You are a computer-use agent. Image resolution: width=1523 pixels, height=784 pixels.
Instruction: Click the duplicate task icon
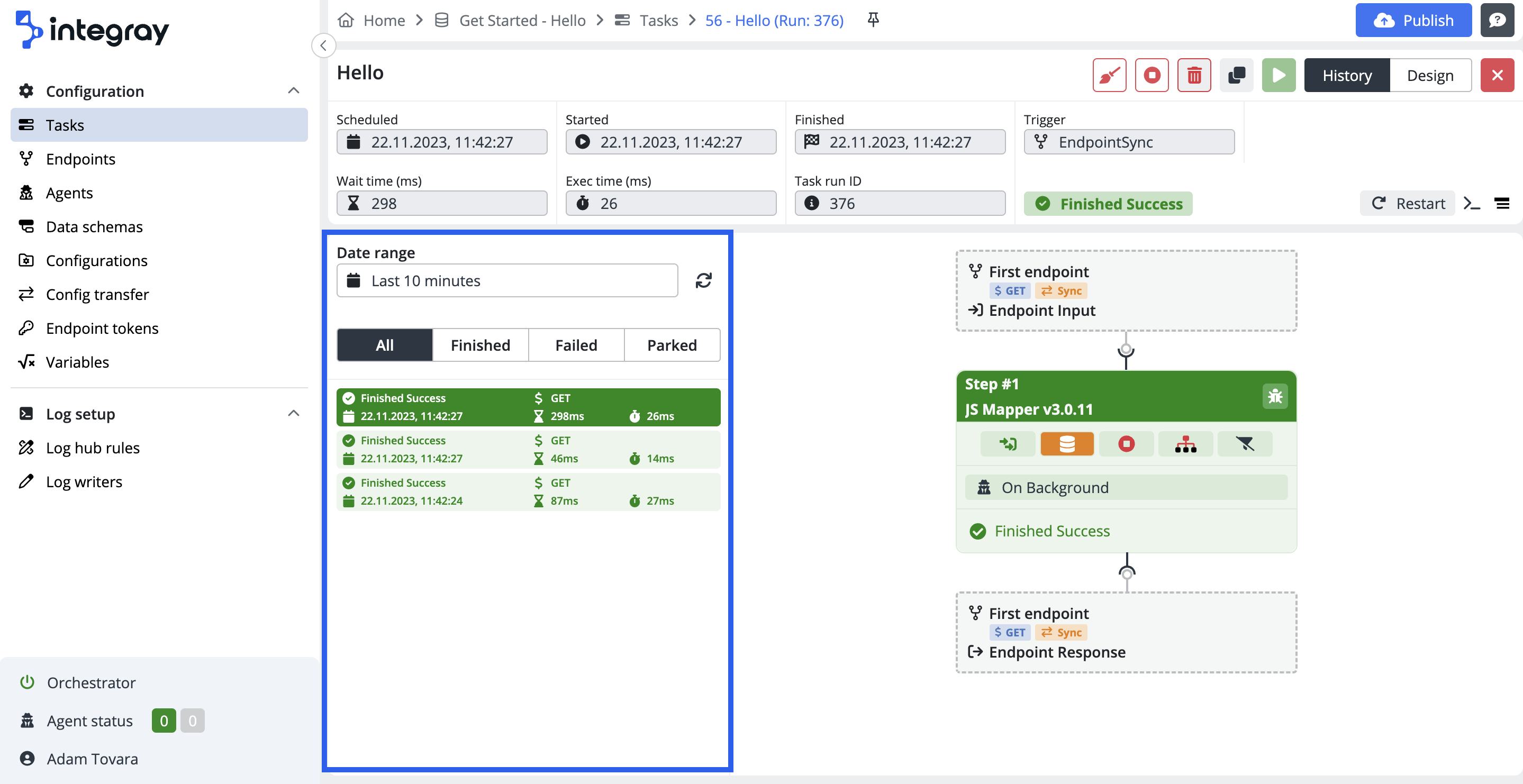[1236, 75]
